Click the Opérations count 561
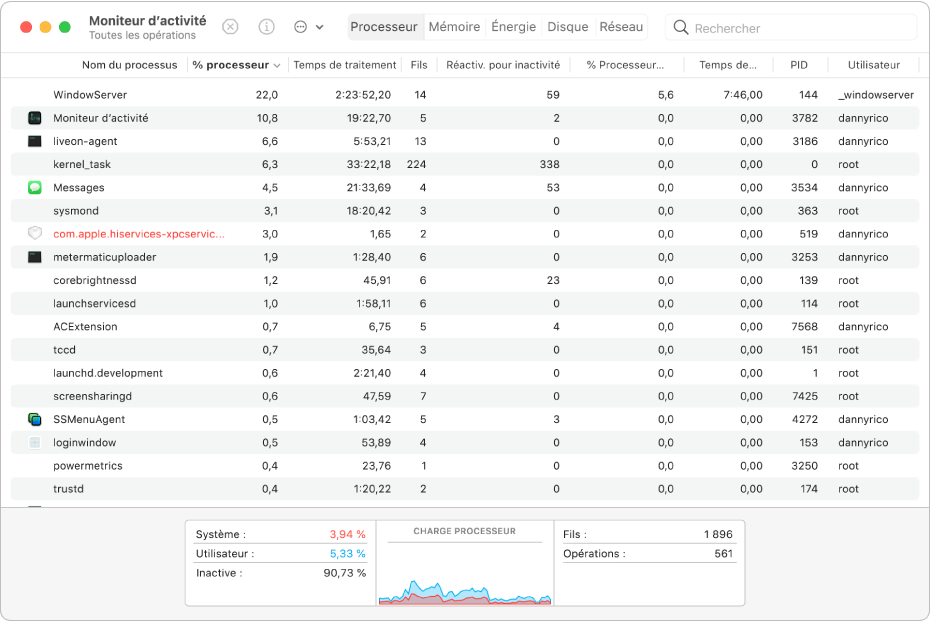The width and height of the screenshot is (931, 622). [x=723, y=554]
